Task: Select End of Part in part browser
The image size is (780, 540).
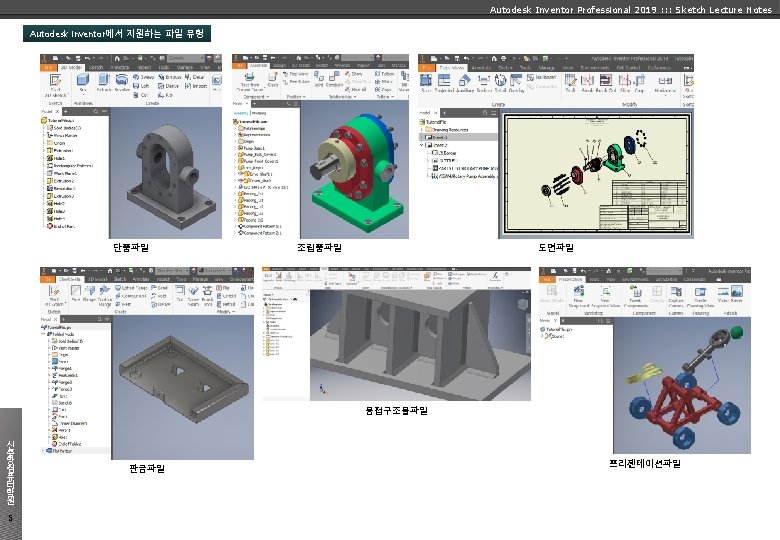Action: (x=61, y=226)
